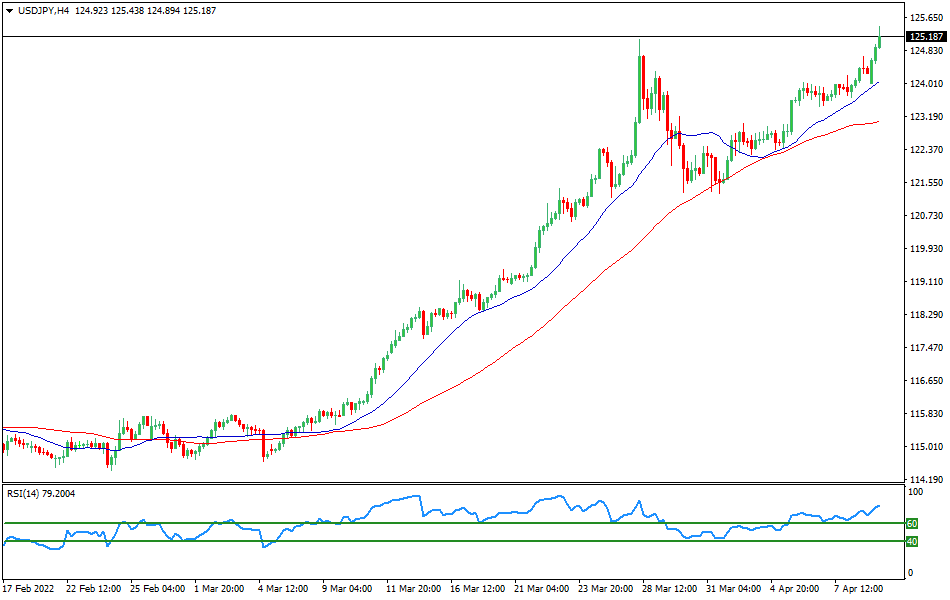950x600 pixels.
Task: Click the 116.650 price scale label
Action: (926, 381)
